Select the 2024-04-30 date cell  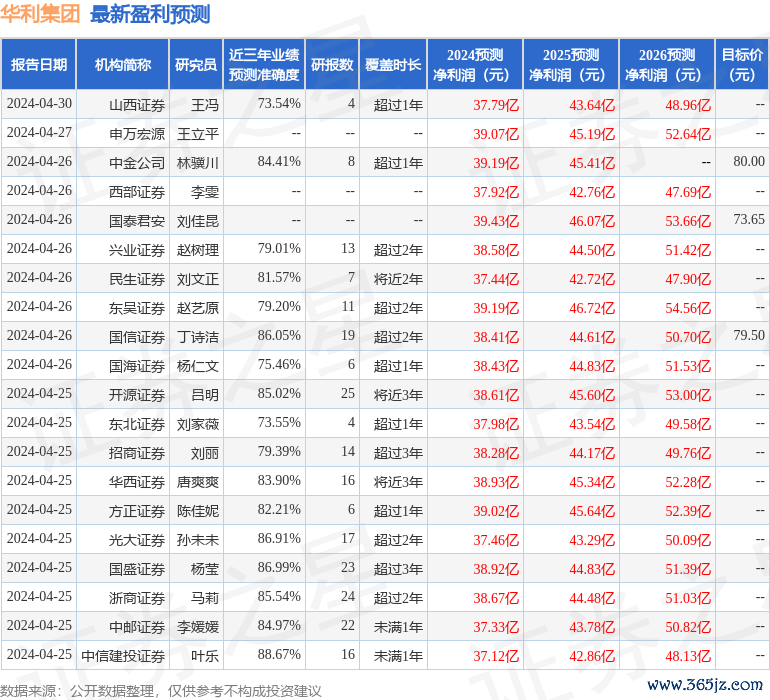(x=39, y=104)
